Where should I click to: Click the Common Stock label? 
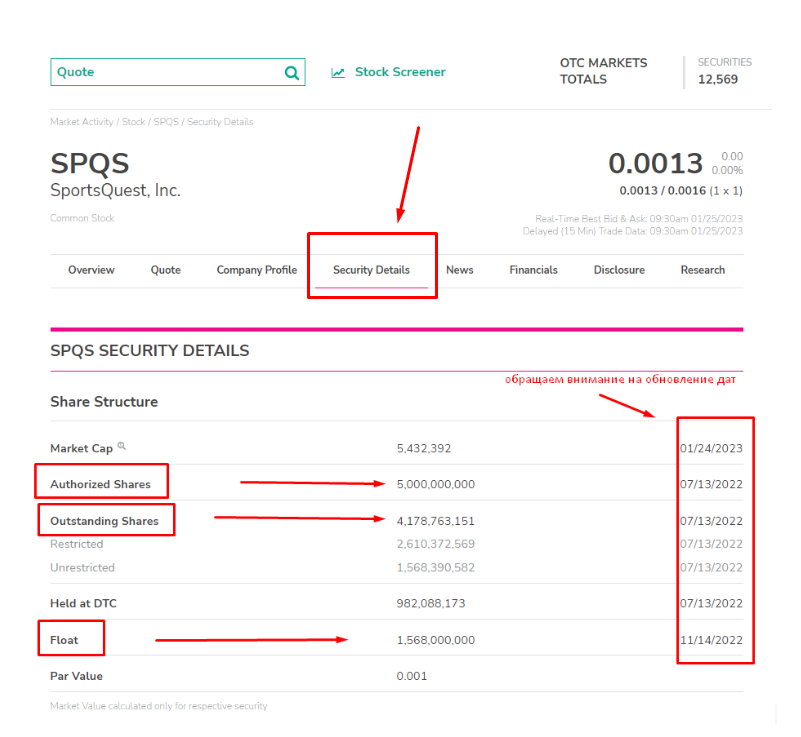tap(82, 218)
